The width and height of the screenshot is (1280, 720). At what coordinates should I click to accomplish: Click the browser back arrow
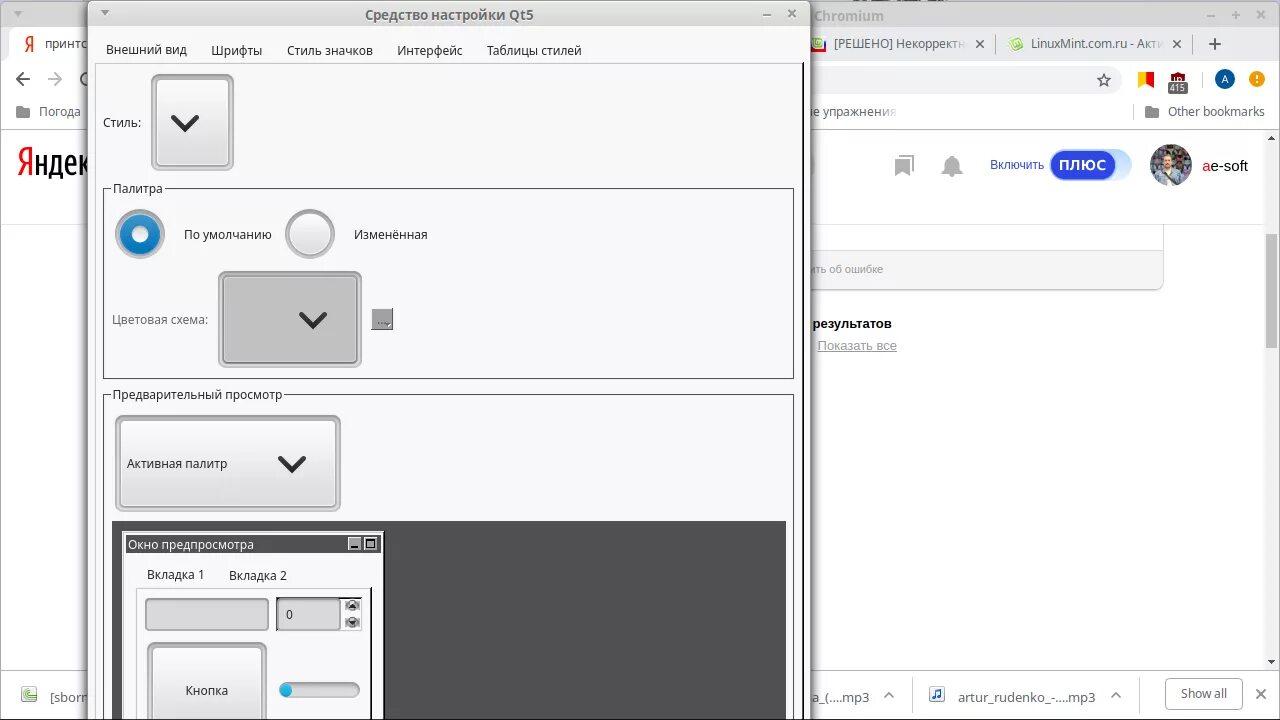(x=22, y=78)
